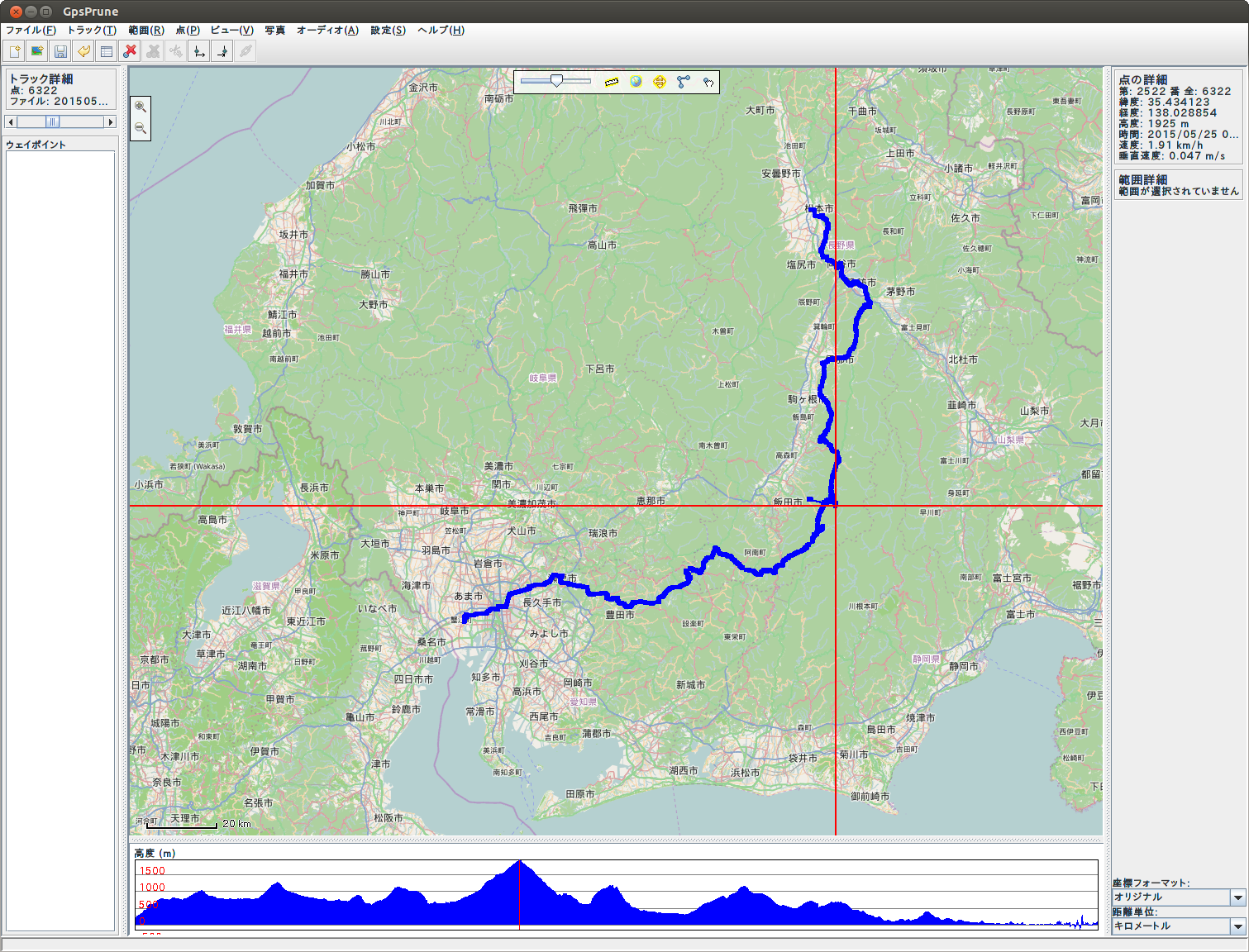The image size is (1249, 952).
Task: Open the ファイル(F) menu
Action: point(31,30)
